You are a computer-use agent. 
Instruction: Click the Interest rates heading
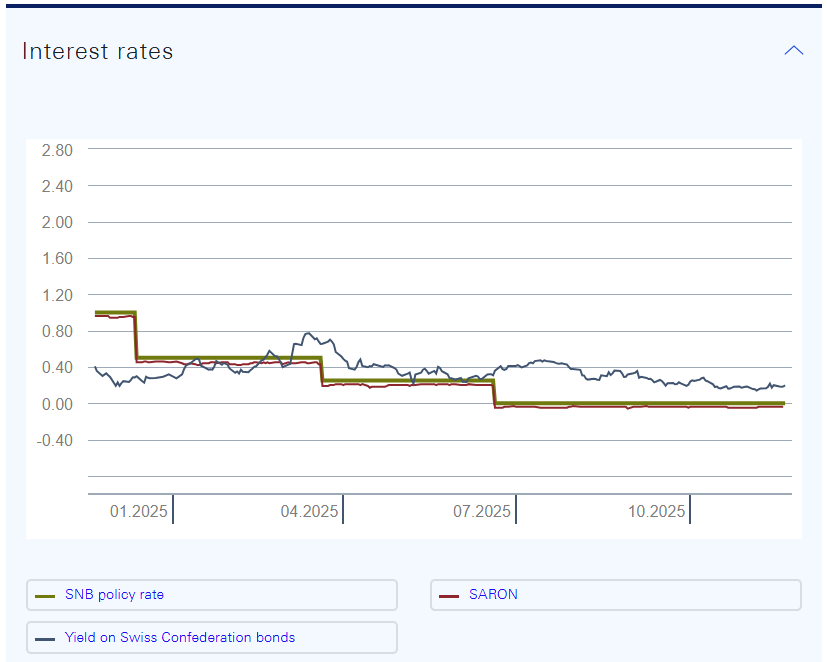pos(98,52)
